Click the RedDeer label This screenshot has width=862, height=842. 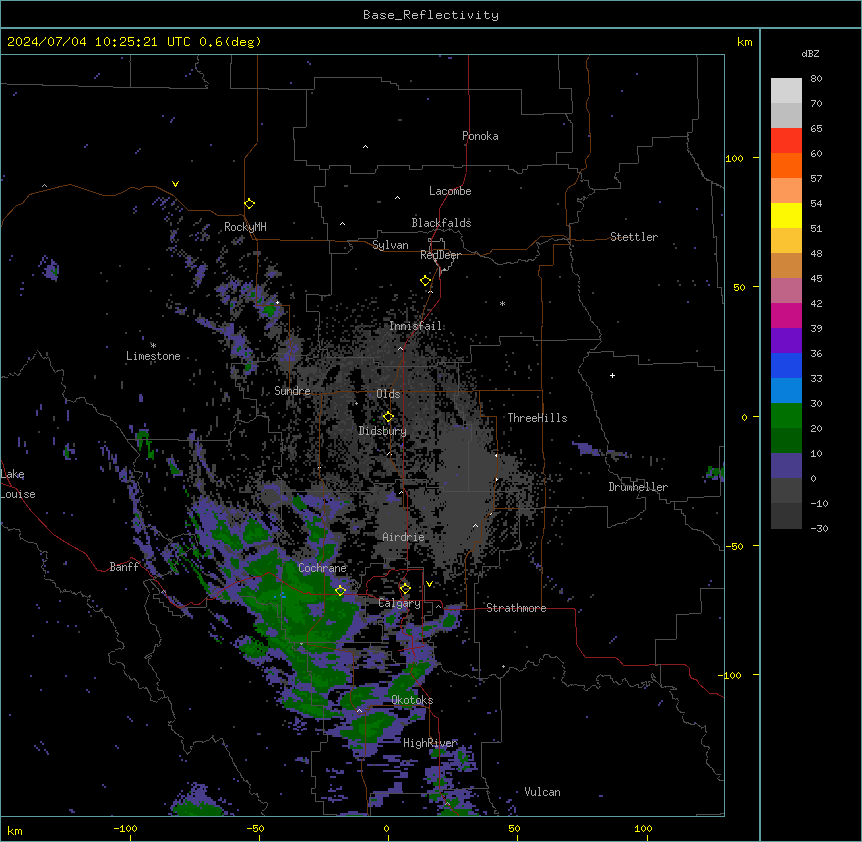[440, 255]
